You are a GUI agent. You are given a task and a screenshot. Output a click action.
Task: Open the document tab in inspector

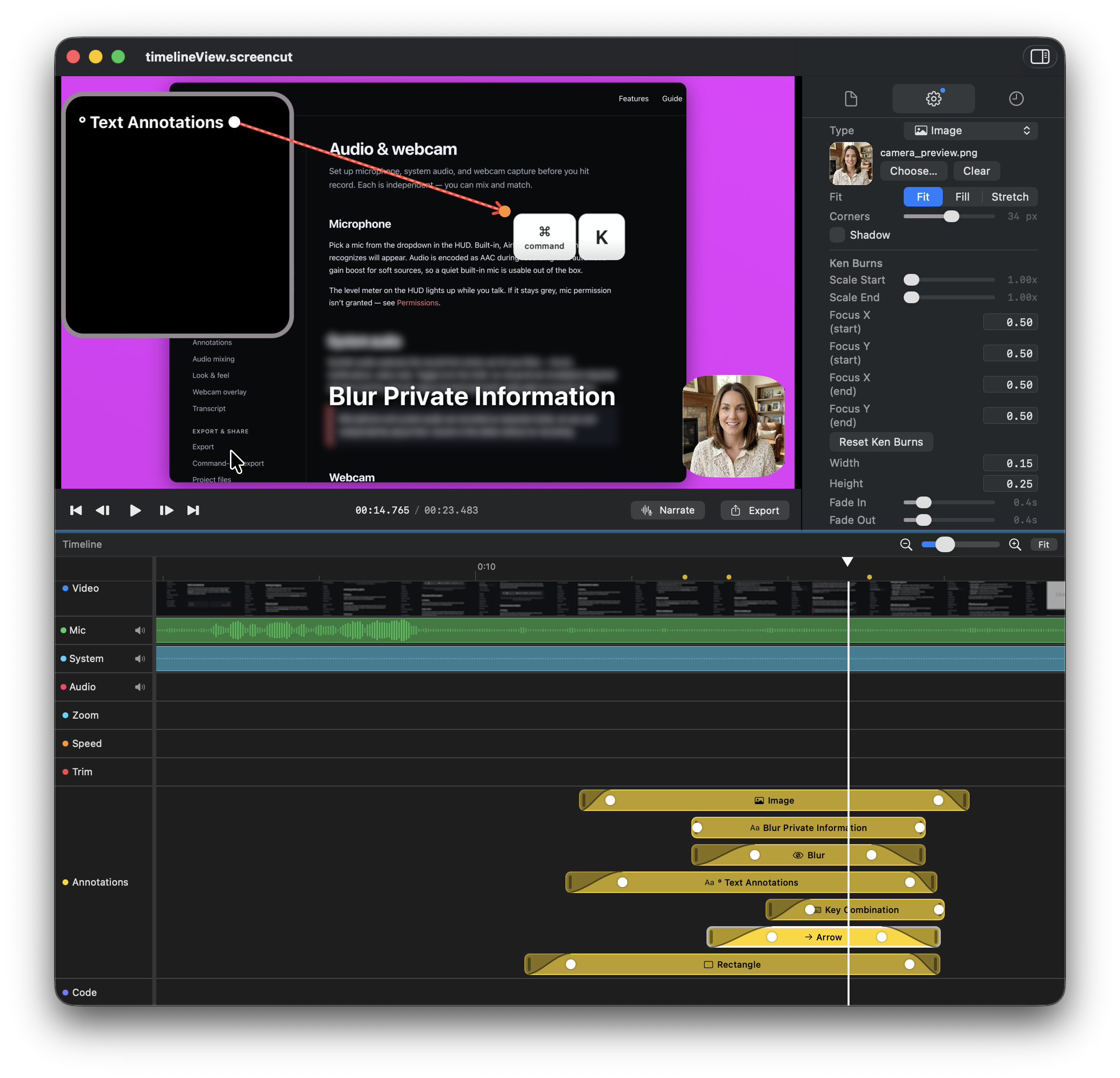[851, 98]
